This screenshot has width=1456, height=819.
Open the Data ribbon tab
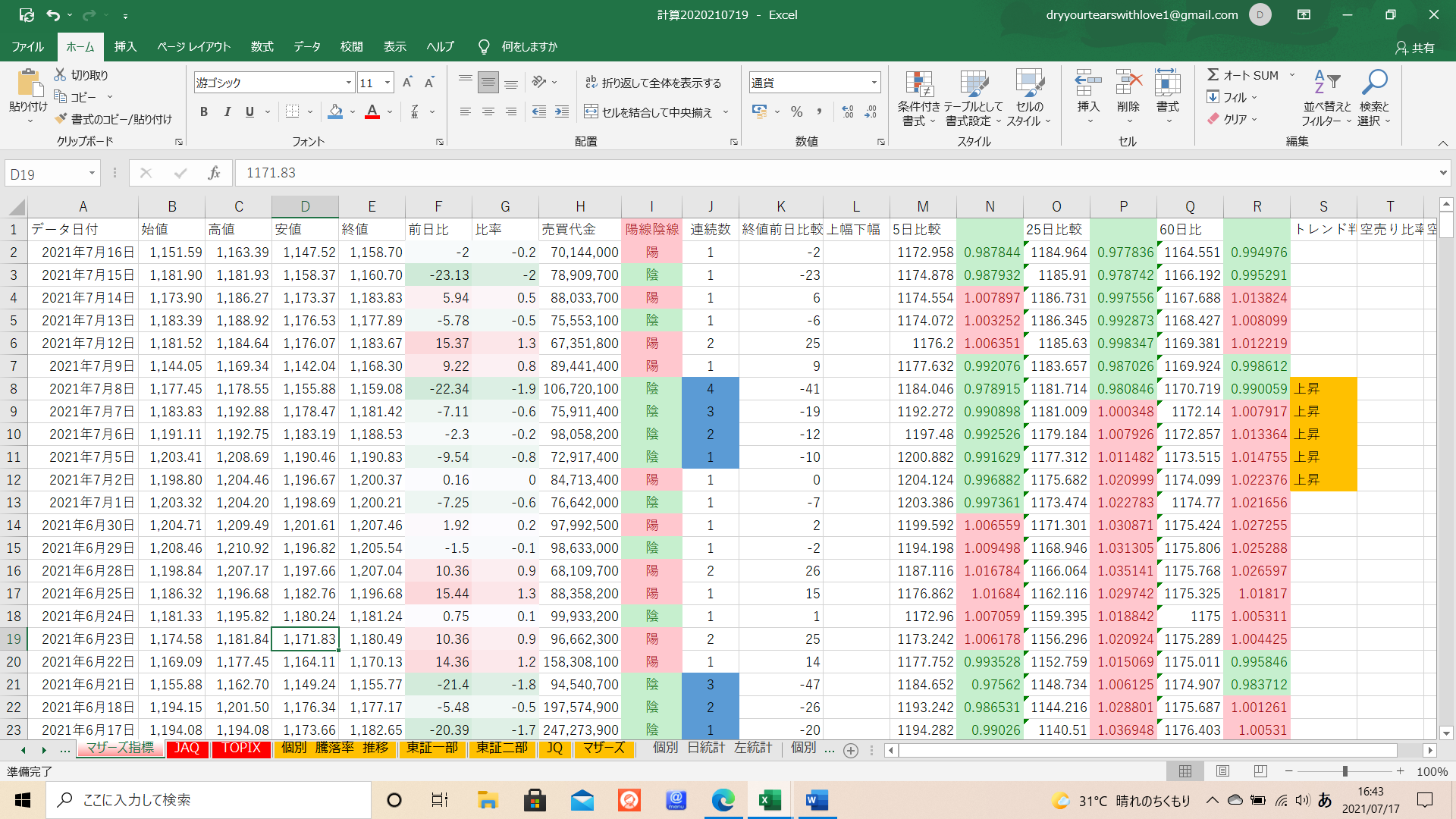coord(307,47)
